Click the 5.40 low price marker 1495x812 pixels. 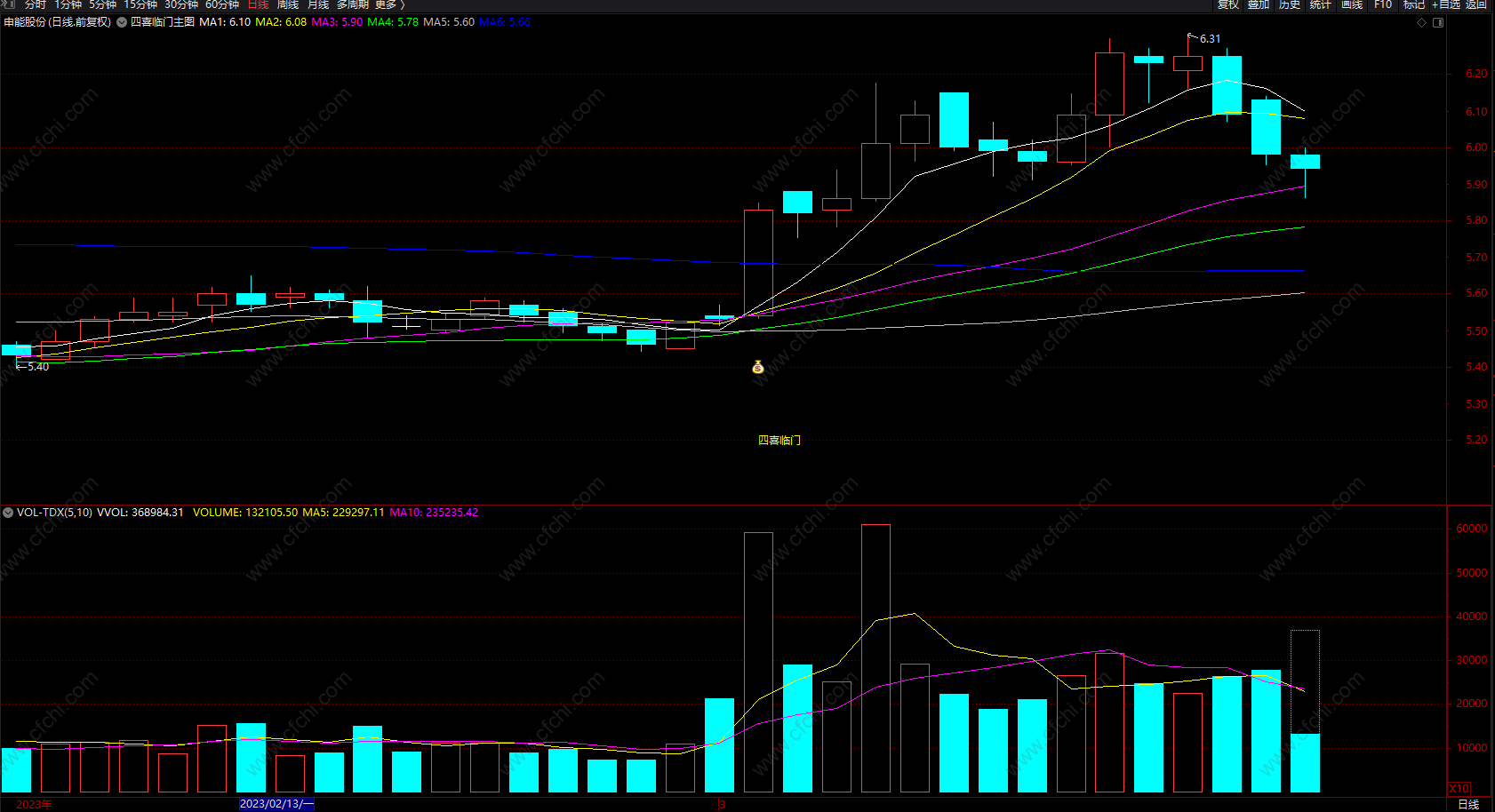click(x=38, y=367)
